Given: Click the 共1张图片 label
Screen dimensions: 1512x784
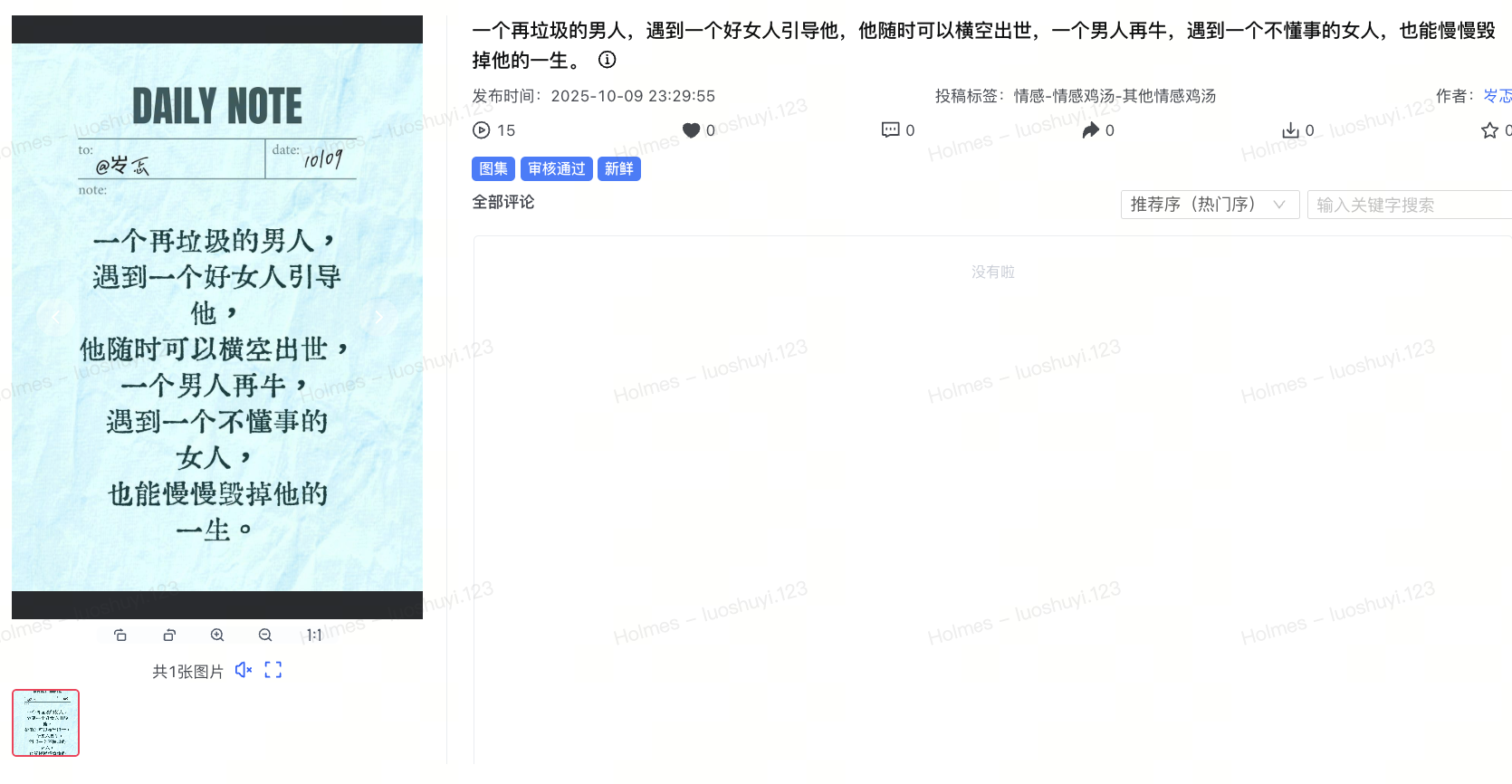Looking at the screenshot, I should click(x=187, y=672).
